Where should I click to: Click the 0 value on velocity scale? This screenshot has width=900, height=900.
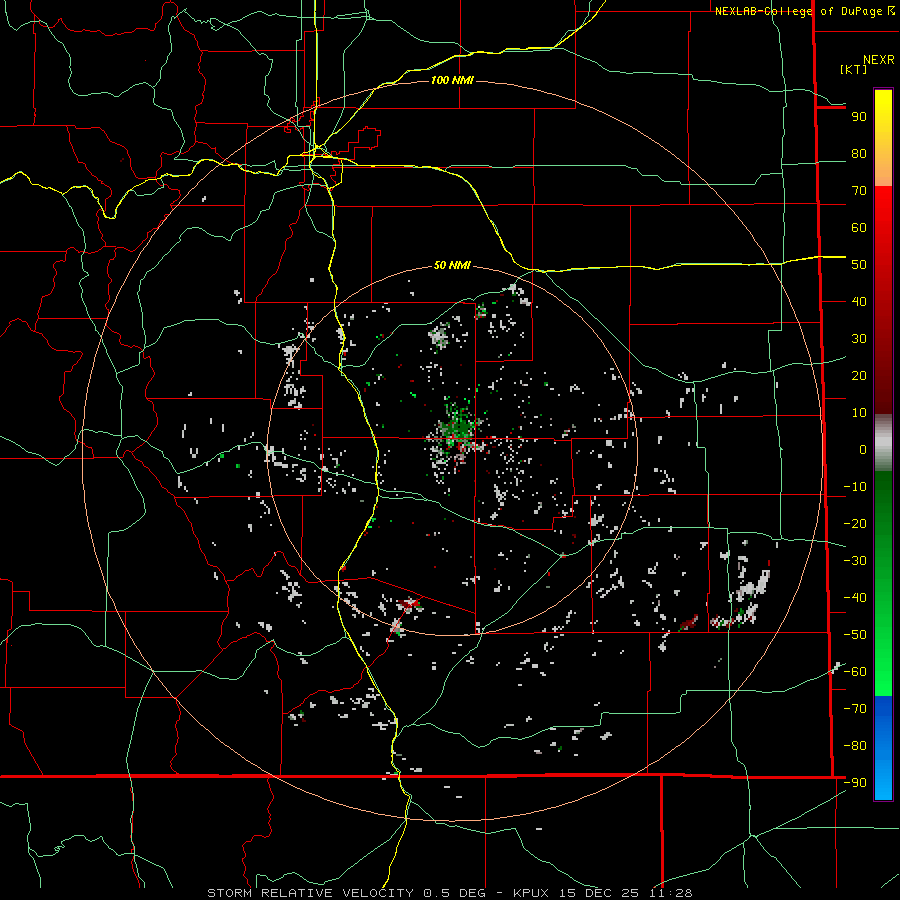863,450
